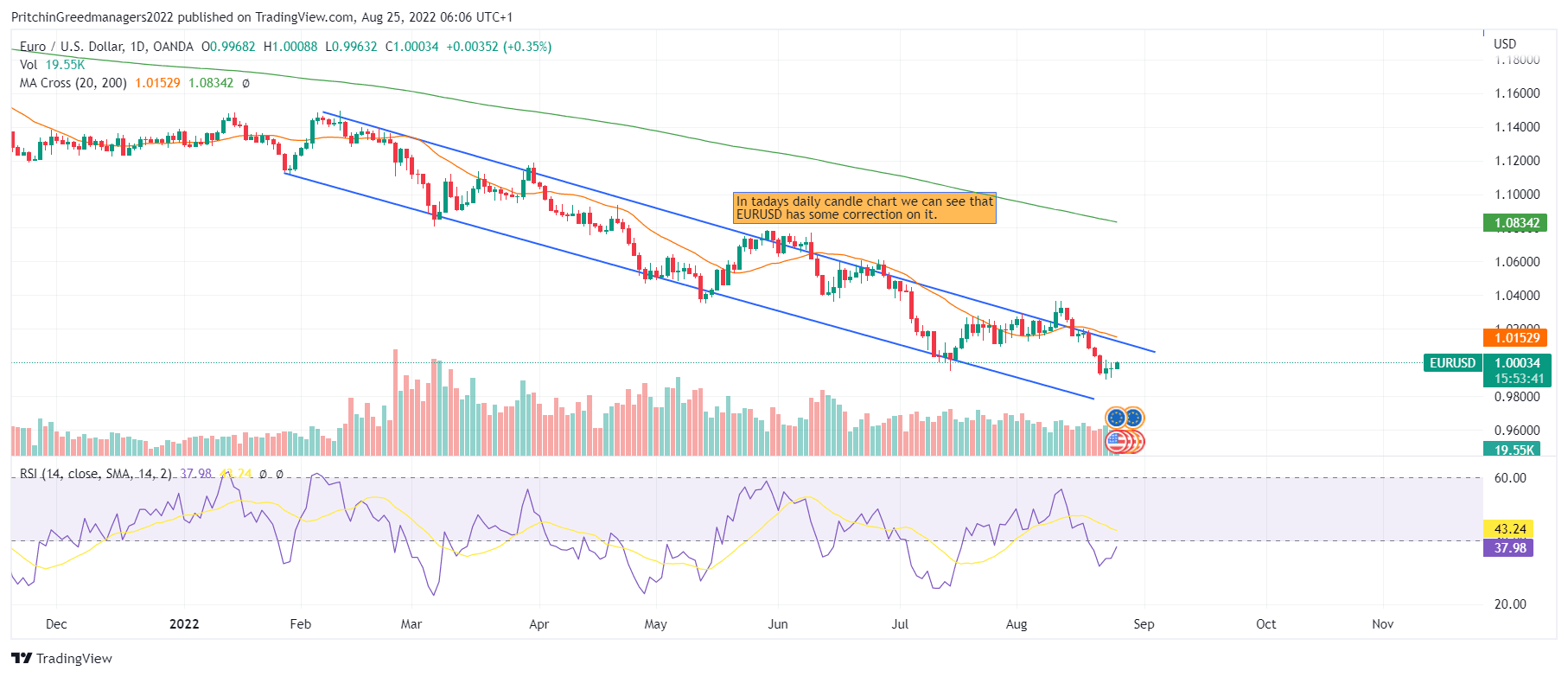Open the rightmost EU flag economic event icon
Screen dimensions: 1568x677
pos(1134,418)
